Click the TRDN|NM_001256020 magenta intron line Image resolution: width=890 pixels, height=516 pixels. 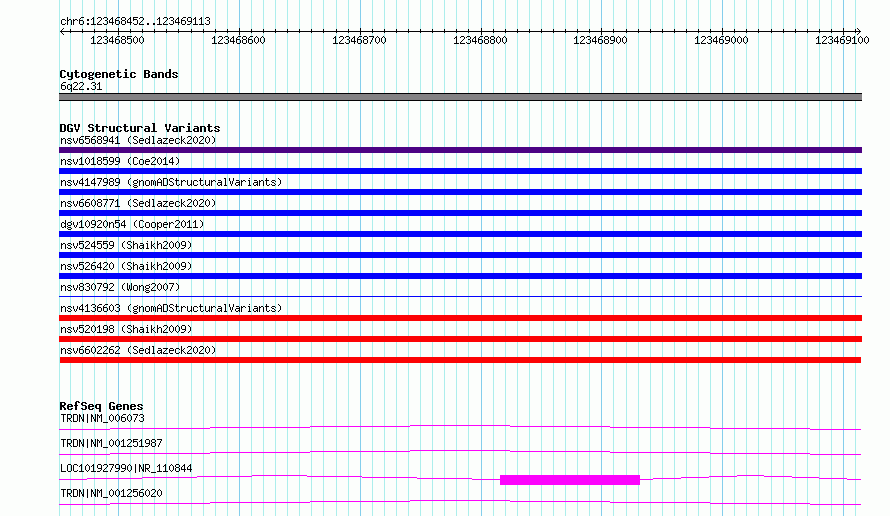pyautogui.click(x=460, y=502)
